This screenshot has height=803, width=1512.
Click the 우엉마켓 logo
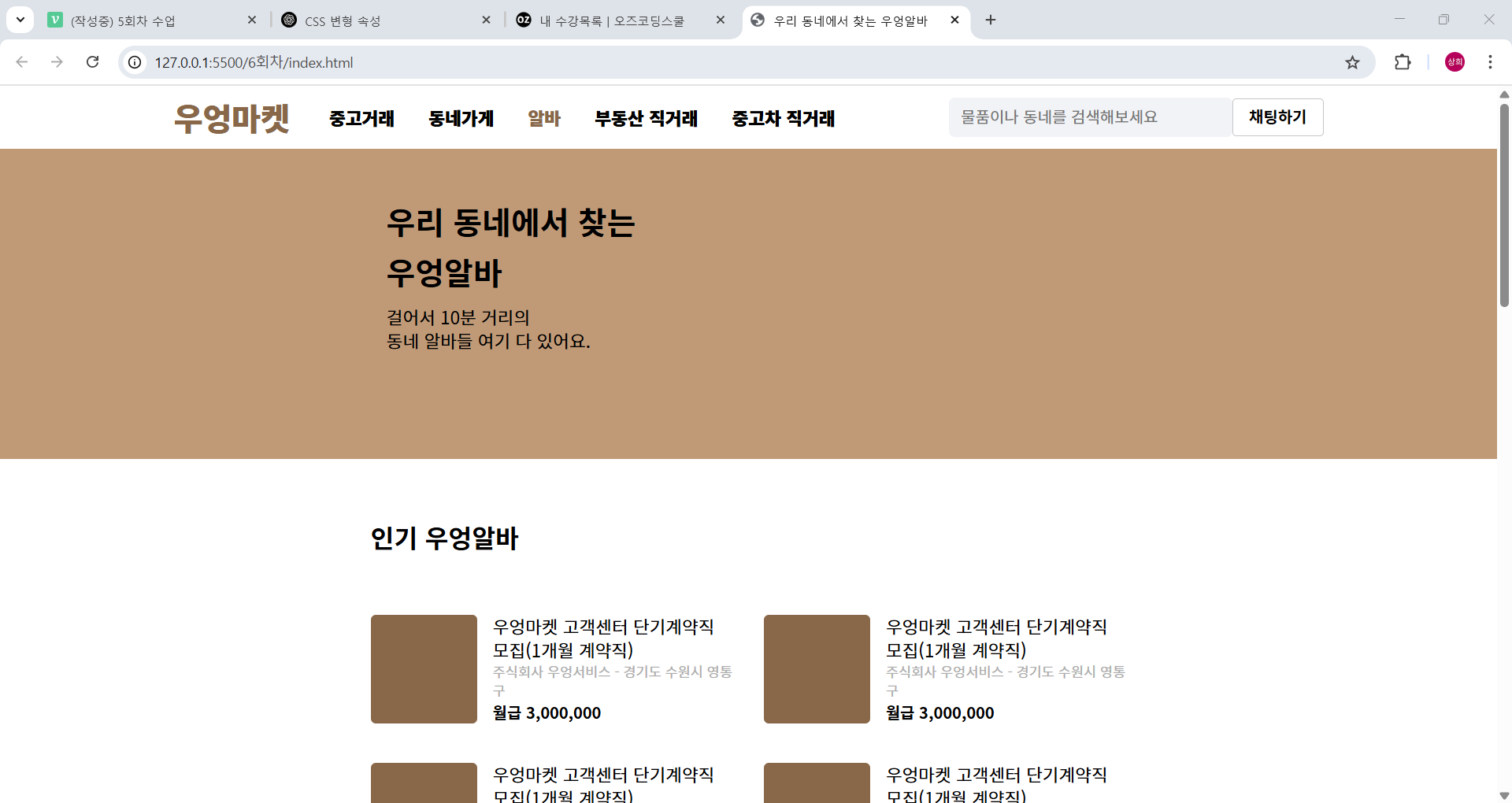pyautogui.click(x=232, y=118)
